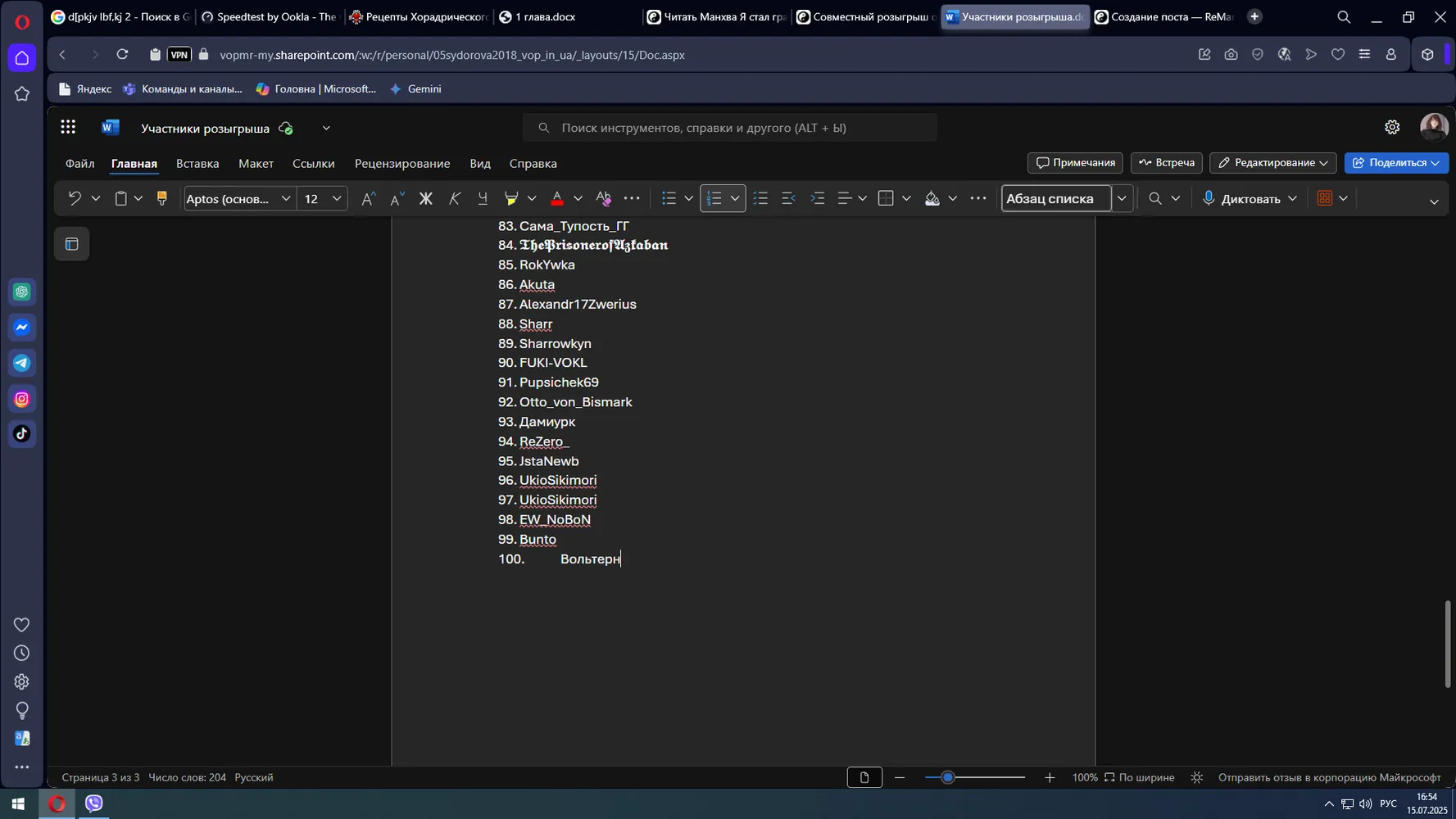Decrease the paragraph indent
Viewport: 1456px width, 819px height.
(788, 198)
